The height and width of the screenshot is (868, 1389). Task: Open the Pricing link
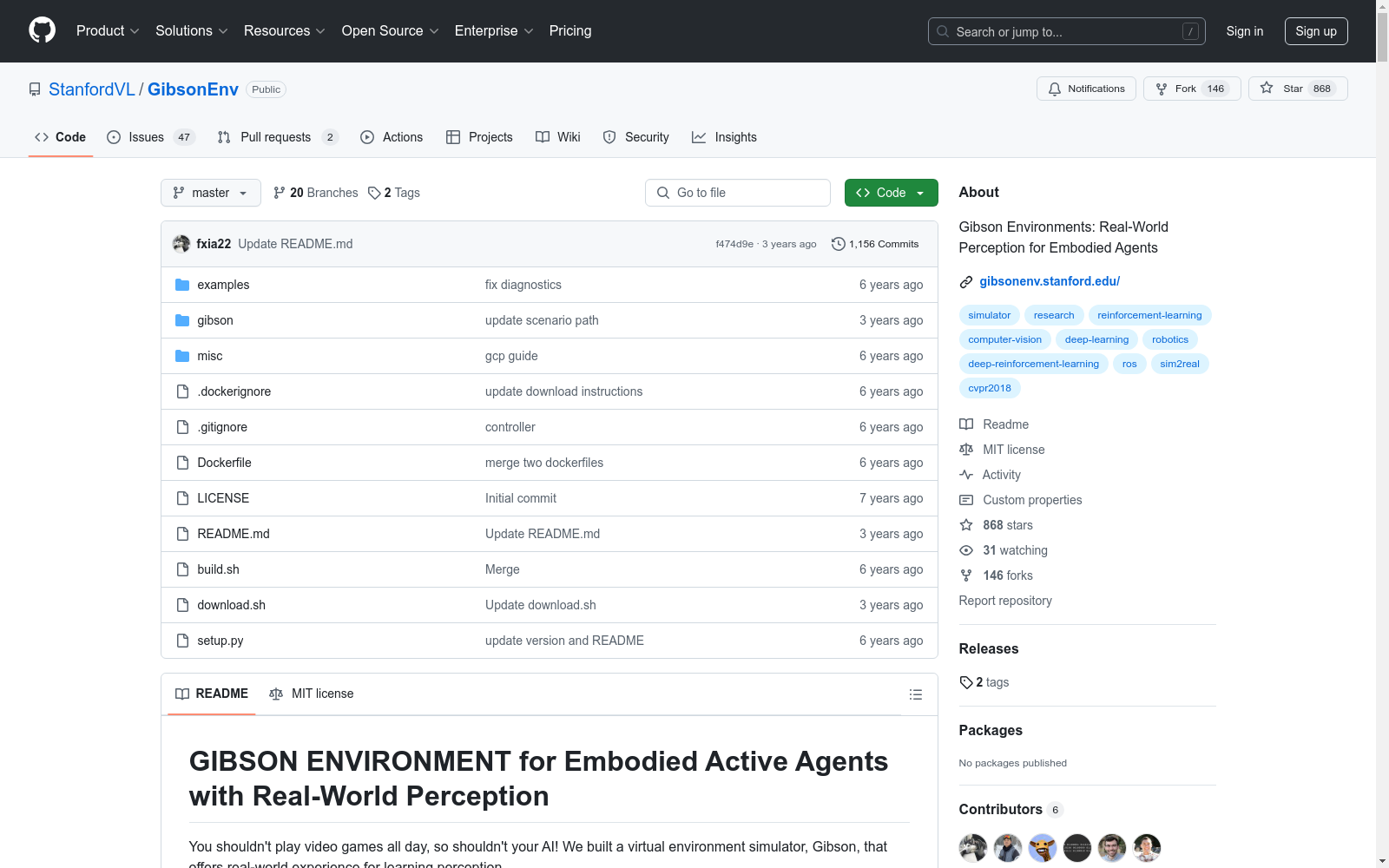pos(570,31)
